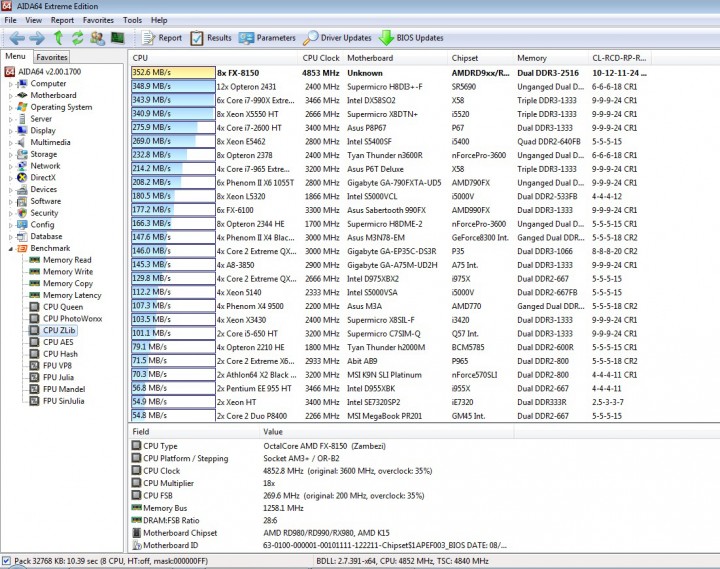The height and width of the screenshot is (569, 720).
Task: Select the Memory Write benchmark icon
Action: pos(34,271)
